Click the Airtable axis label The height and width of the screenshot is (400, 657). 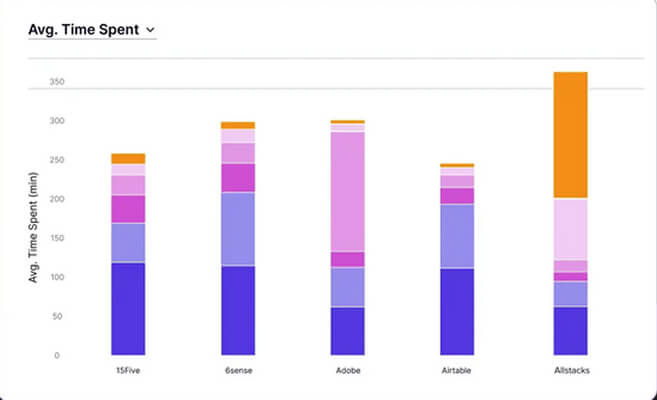coord(456,370)
